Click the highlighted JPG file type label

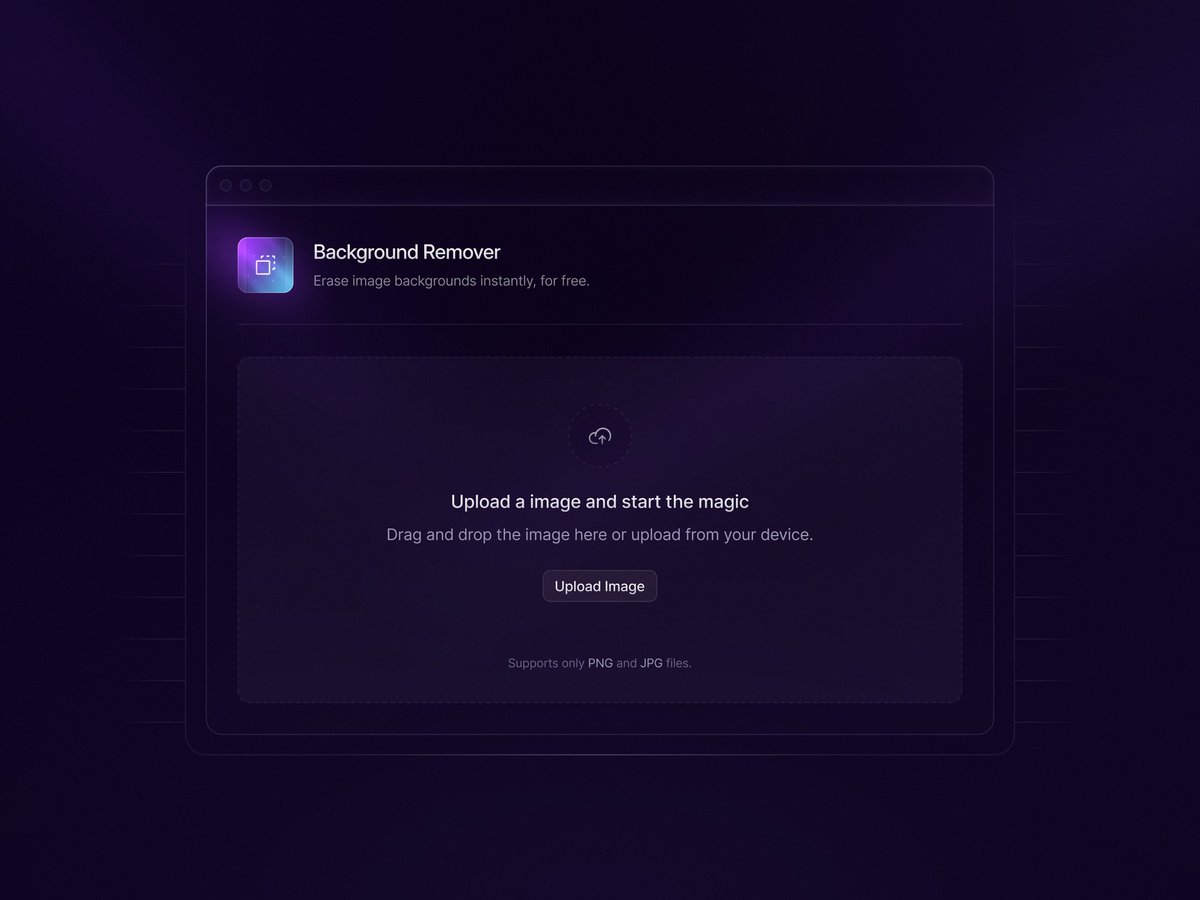tap(651, 663)
